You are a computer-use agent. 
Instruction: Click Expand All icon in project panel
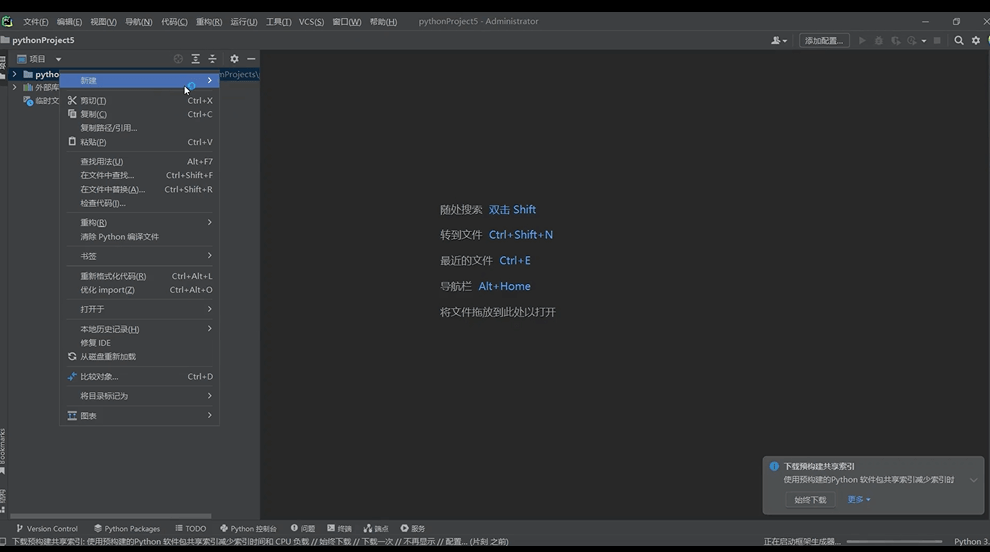196,59
